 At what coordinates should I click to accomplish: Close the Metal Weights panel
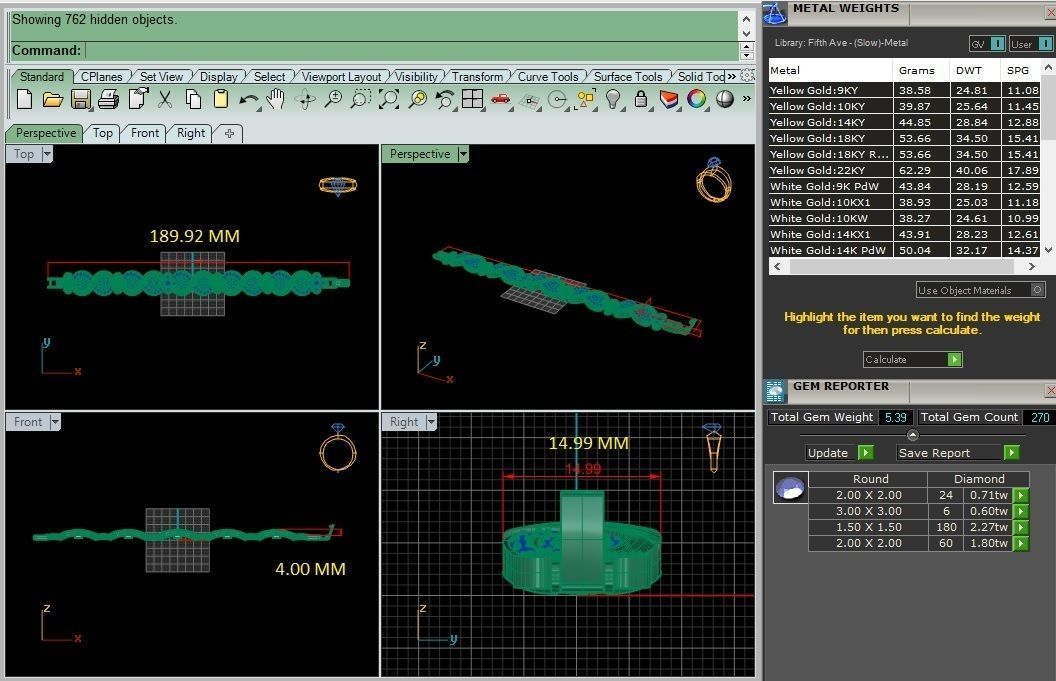pyautogui.click(x=1051, y=13)
